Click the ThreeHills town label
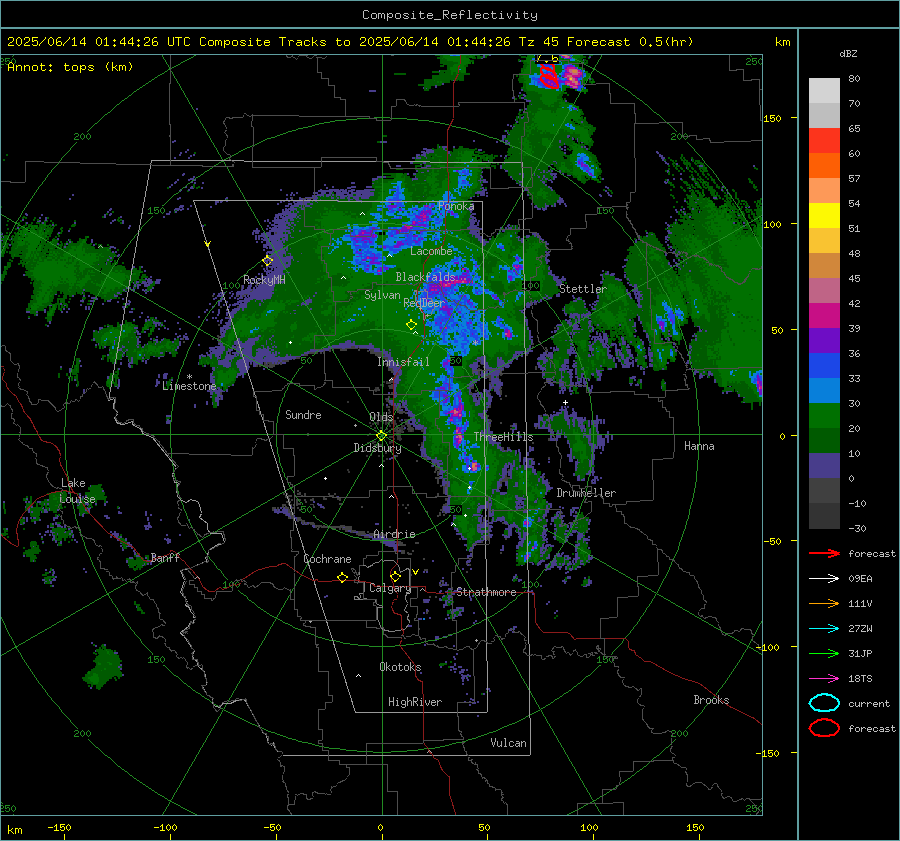900x841 pixels. click(503, 437)
